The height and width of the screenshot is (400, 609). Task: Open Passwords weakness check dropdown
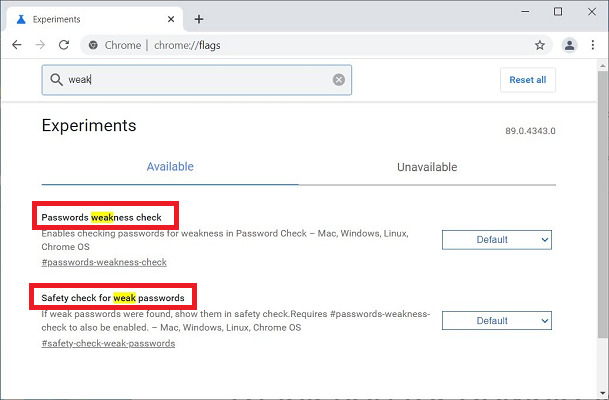pos(497,240)
